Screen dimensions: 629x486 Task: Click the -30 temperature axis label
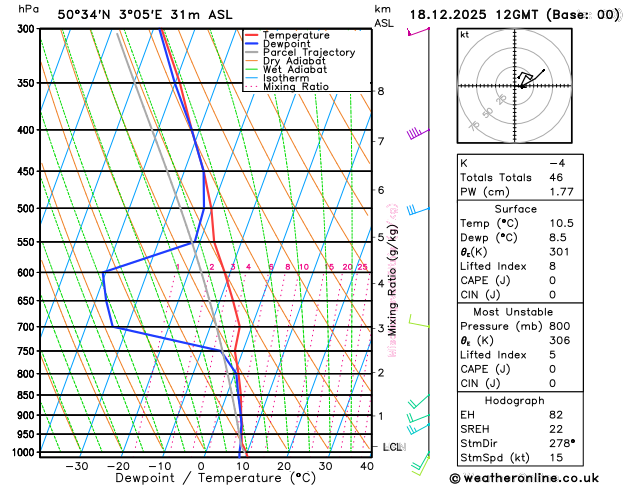(77, 466)
